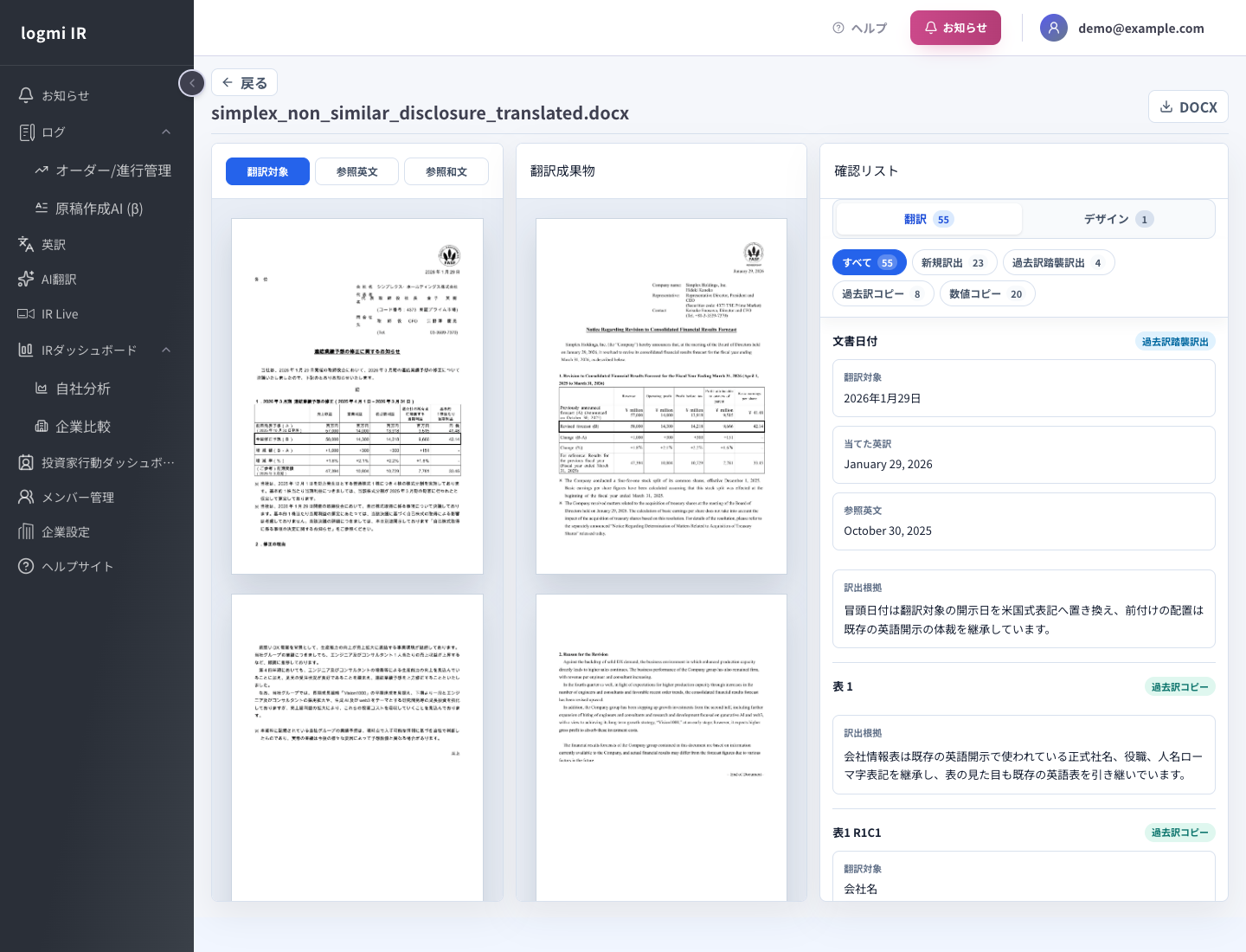Click the 過去訳踏襲訳出 badge on 文書日付
1246x952 pixels.
1175,341
